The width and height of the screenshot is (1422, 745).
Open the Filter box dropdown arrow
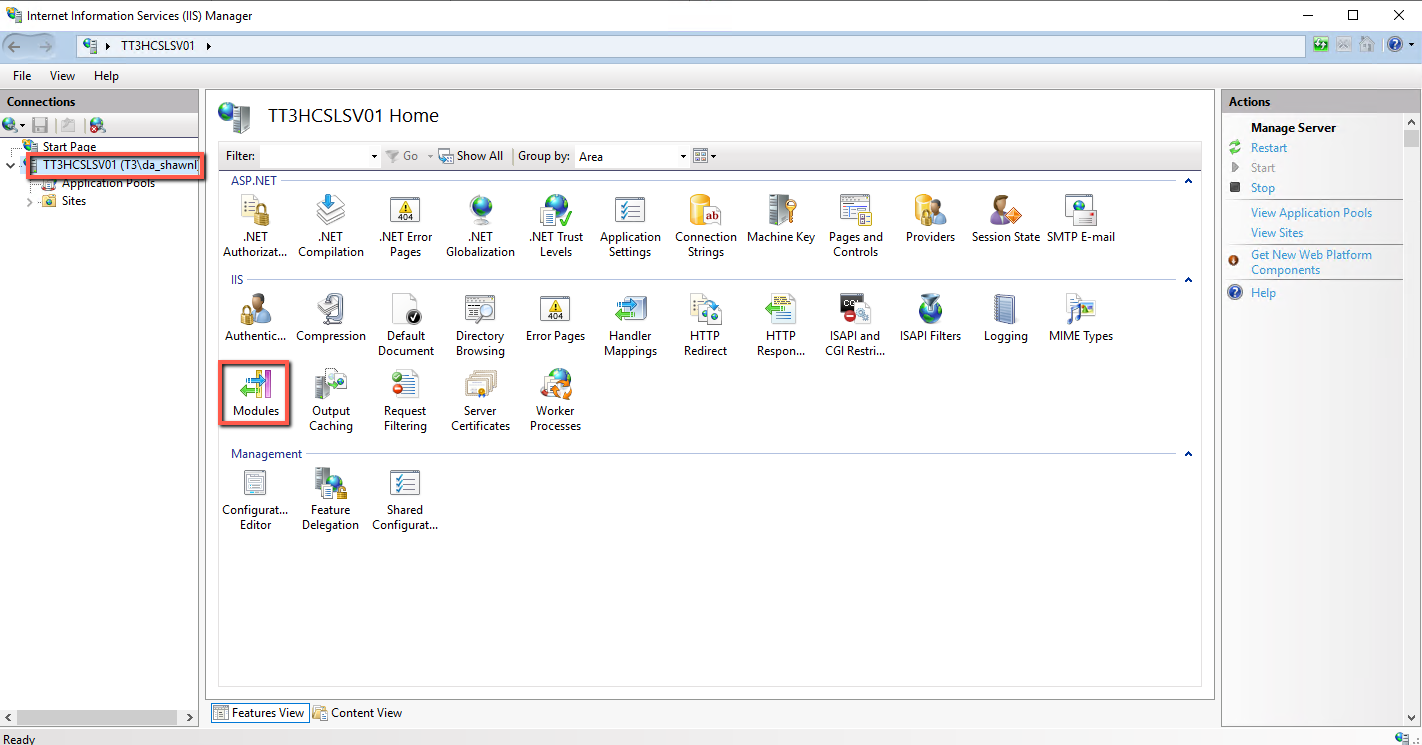(374, 157)
